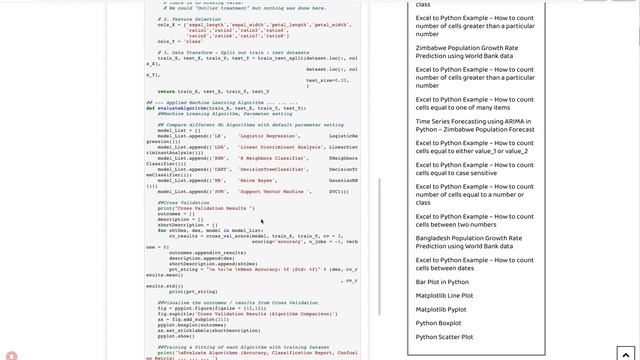
Task: Open Time Series Forecasting using ARIMA link
Action: click(x=475, y=125)
